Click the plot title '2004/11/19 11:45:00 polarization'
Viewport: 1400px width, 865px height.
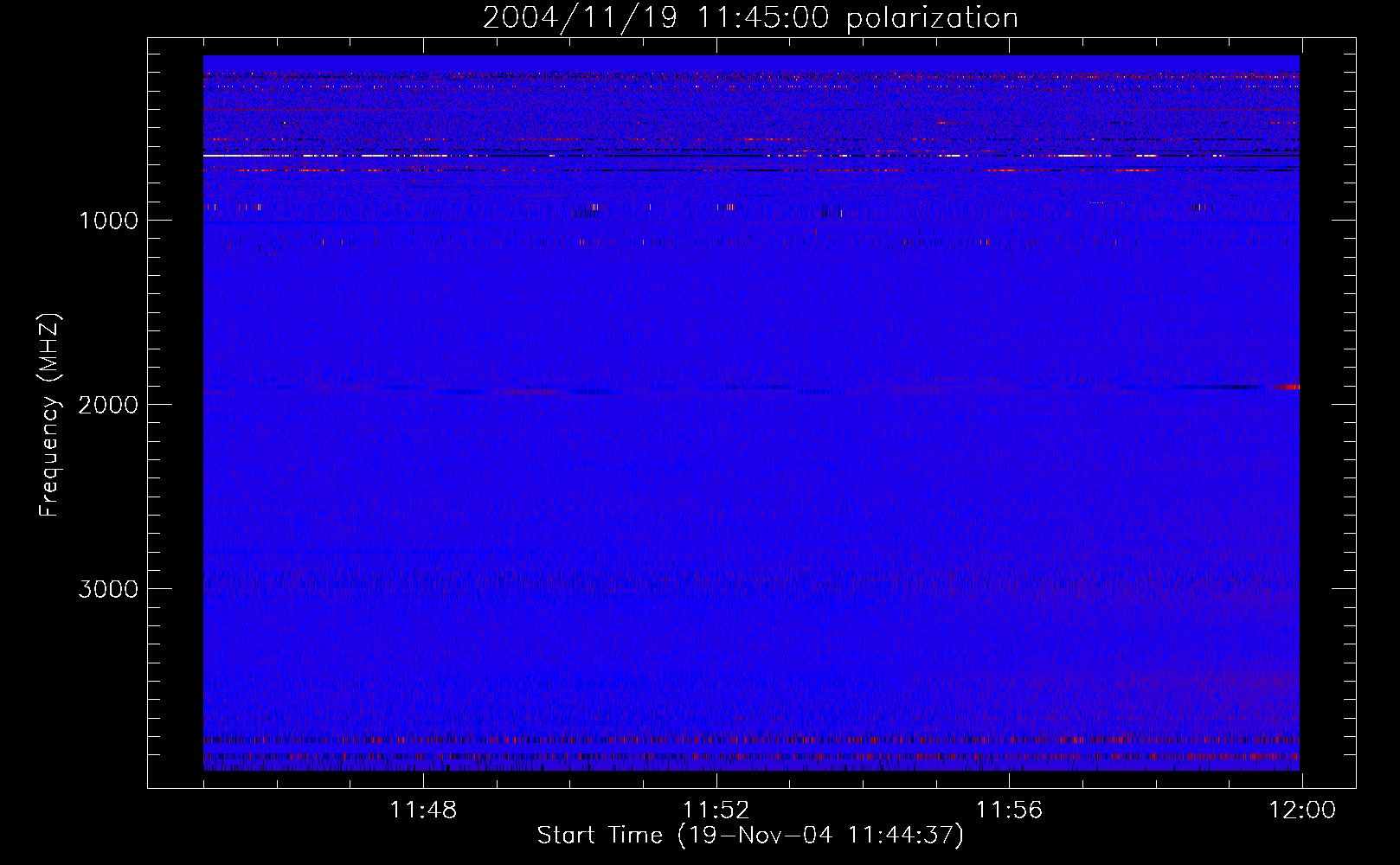point(750,18)
